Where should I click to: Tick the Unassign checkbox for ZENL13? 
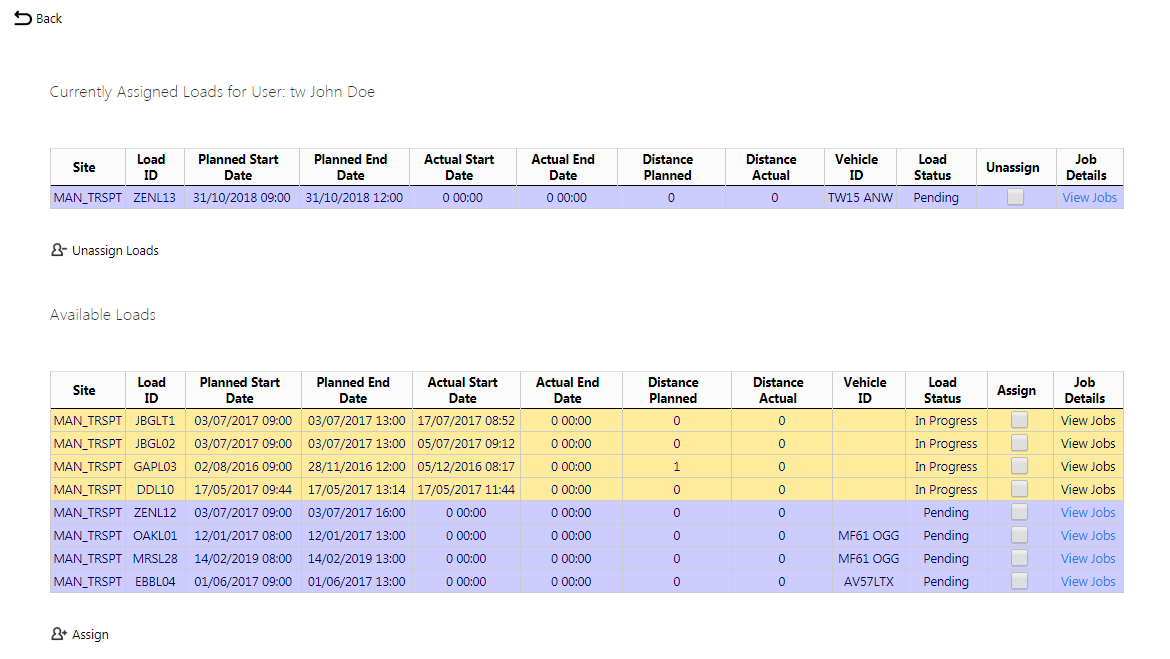click(1016, 197)
